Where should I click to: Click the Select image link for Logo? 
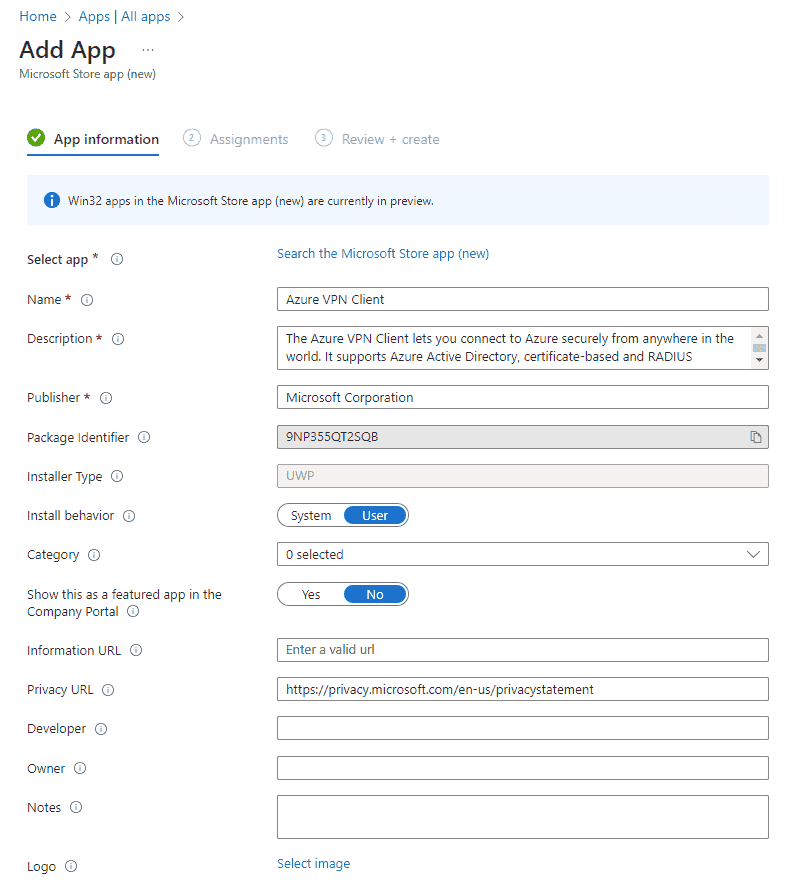[314, 864]
